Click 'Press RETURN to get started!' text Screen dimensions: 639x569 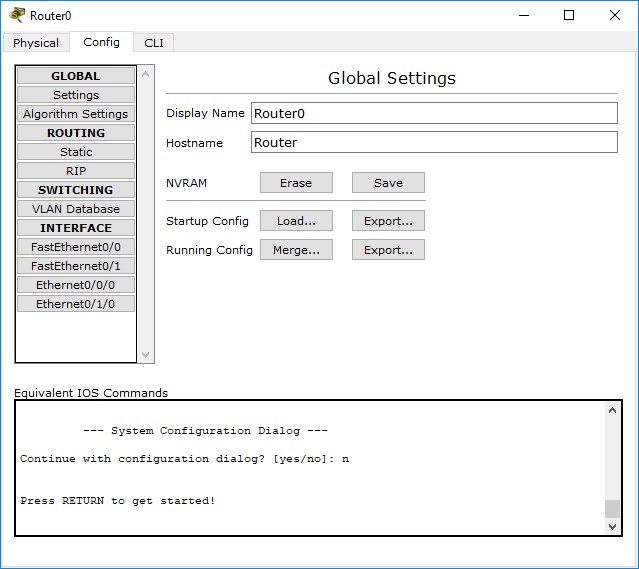tap(117, 501)
